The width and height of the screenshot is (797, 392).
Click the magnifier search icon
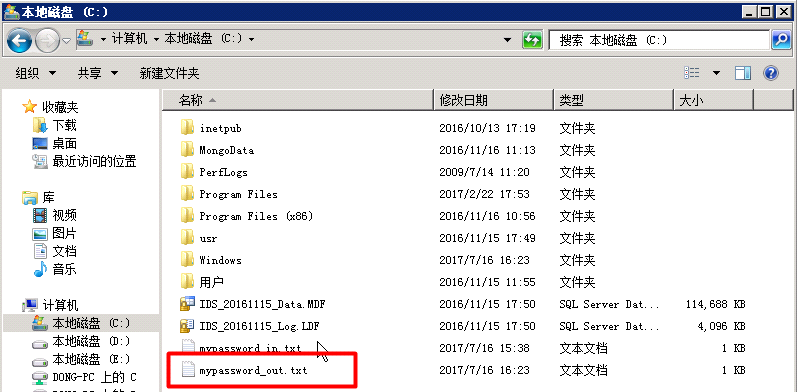tap(781, 40)
